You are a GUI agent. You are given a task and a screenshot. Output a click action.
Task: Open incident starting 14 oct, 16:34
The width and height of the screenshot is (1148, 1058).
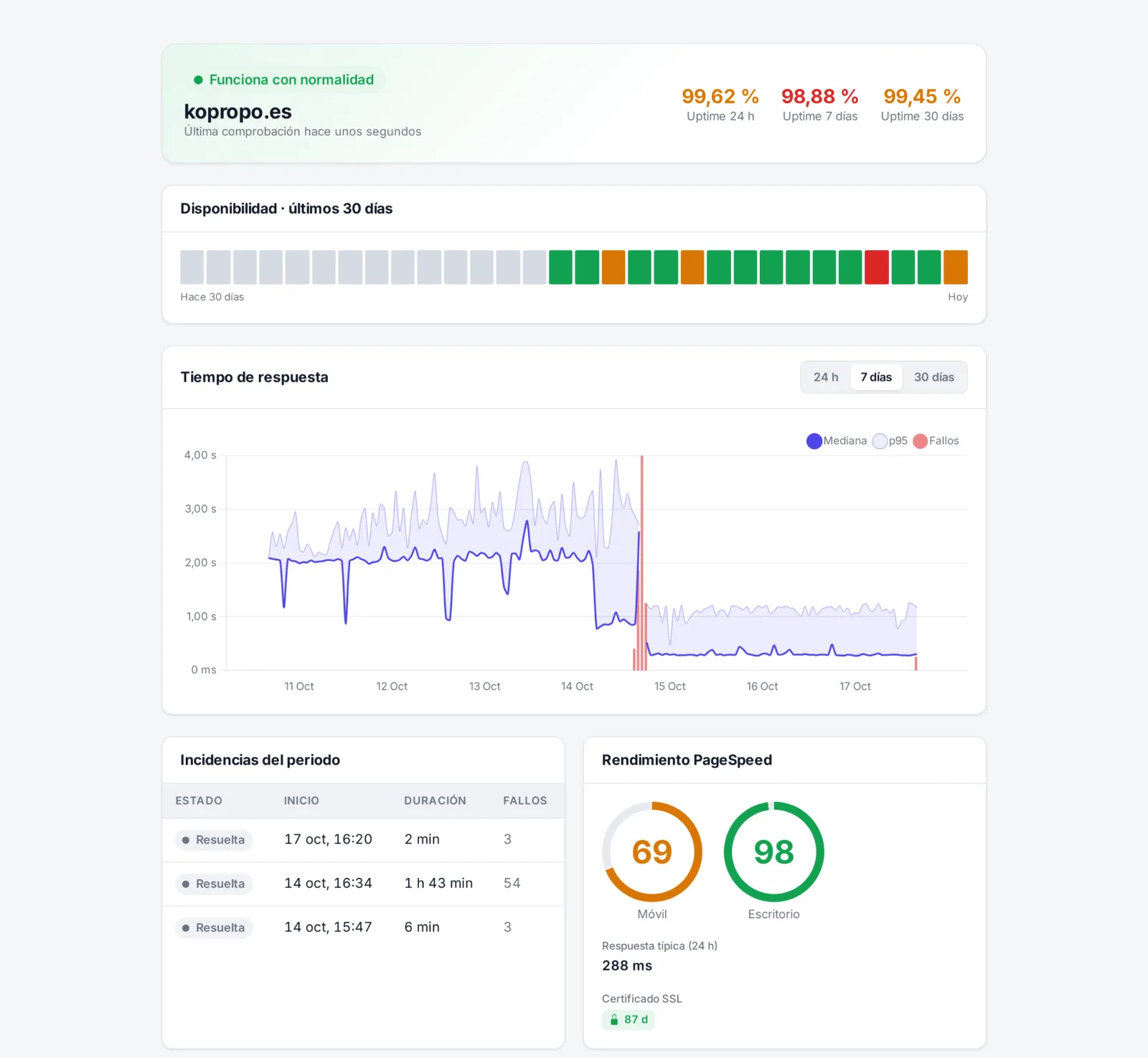[x=363, y=884]
